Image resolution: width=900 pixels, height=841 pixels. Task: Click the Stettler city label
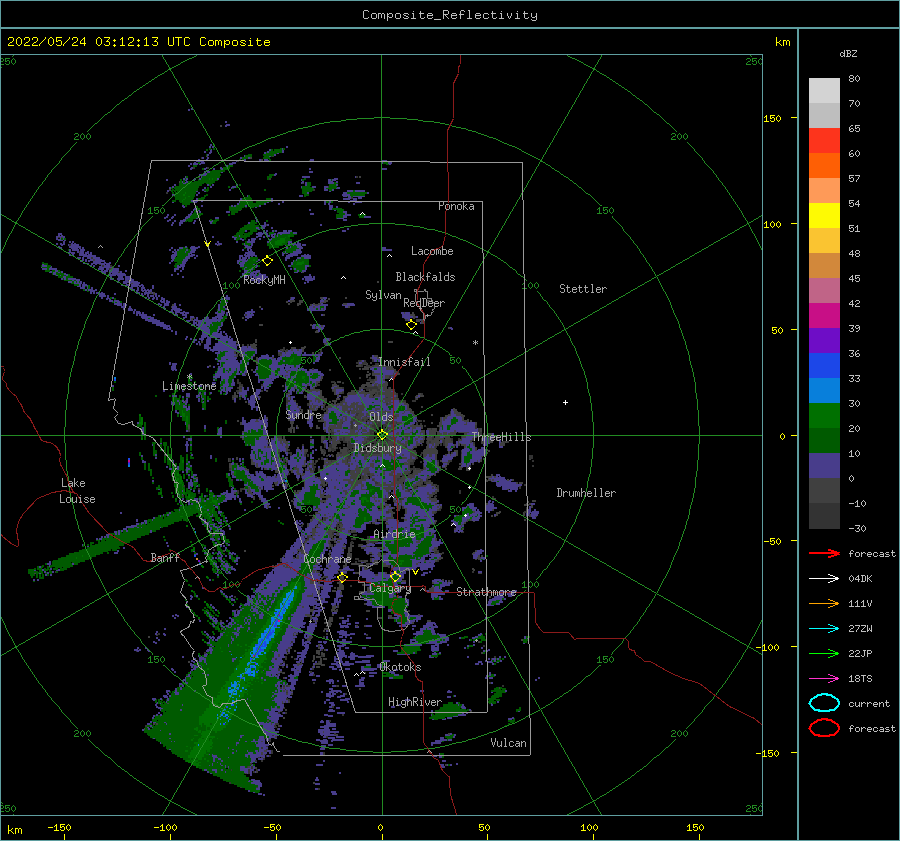click(x=583, y=289)
